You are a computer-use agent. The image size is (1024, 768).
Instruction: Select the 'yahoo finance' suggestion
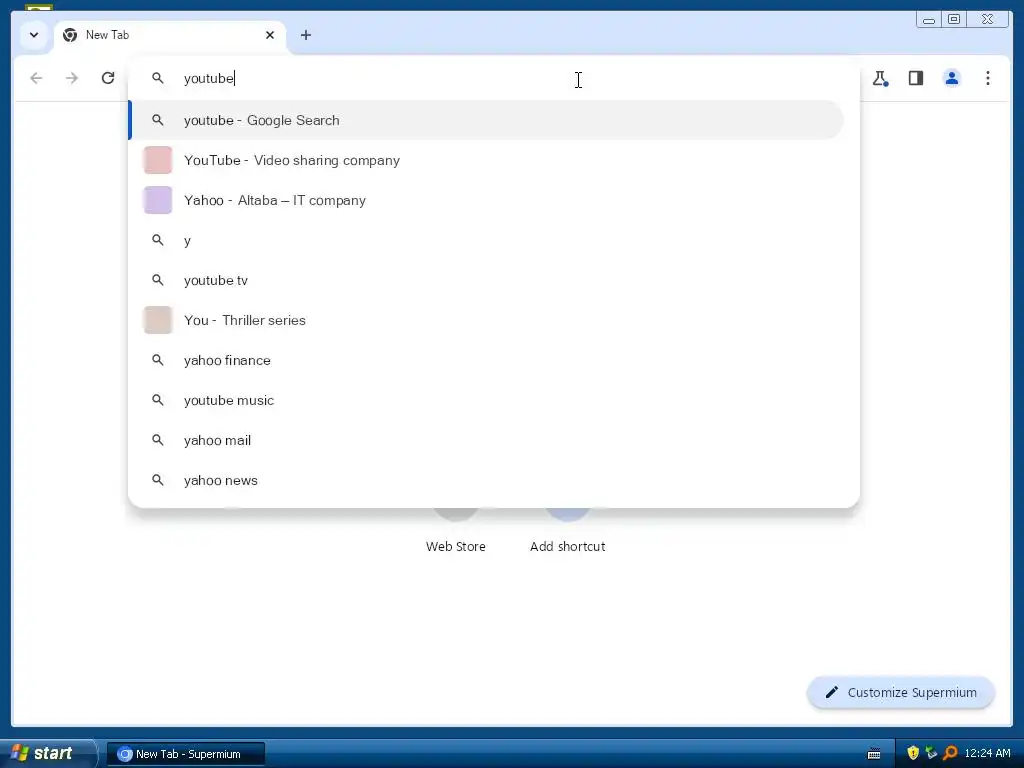click(x=487, y=360)
